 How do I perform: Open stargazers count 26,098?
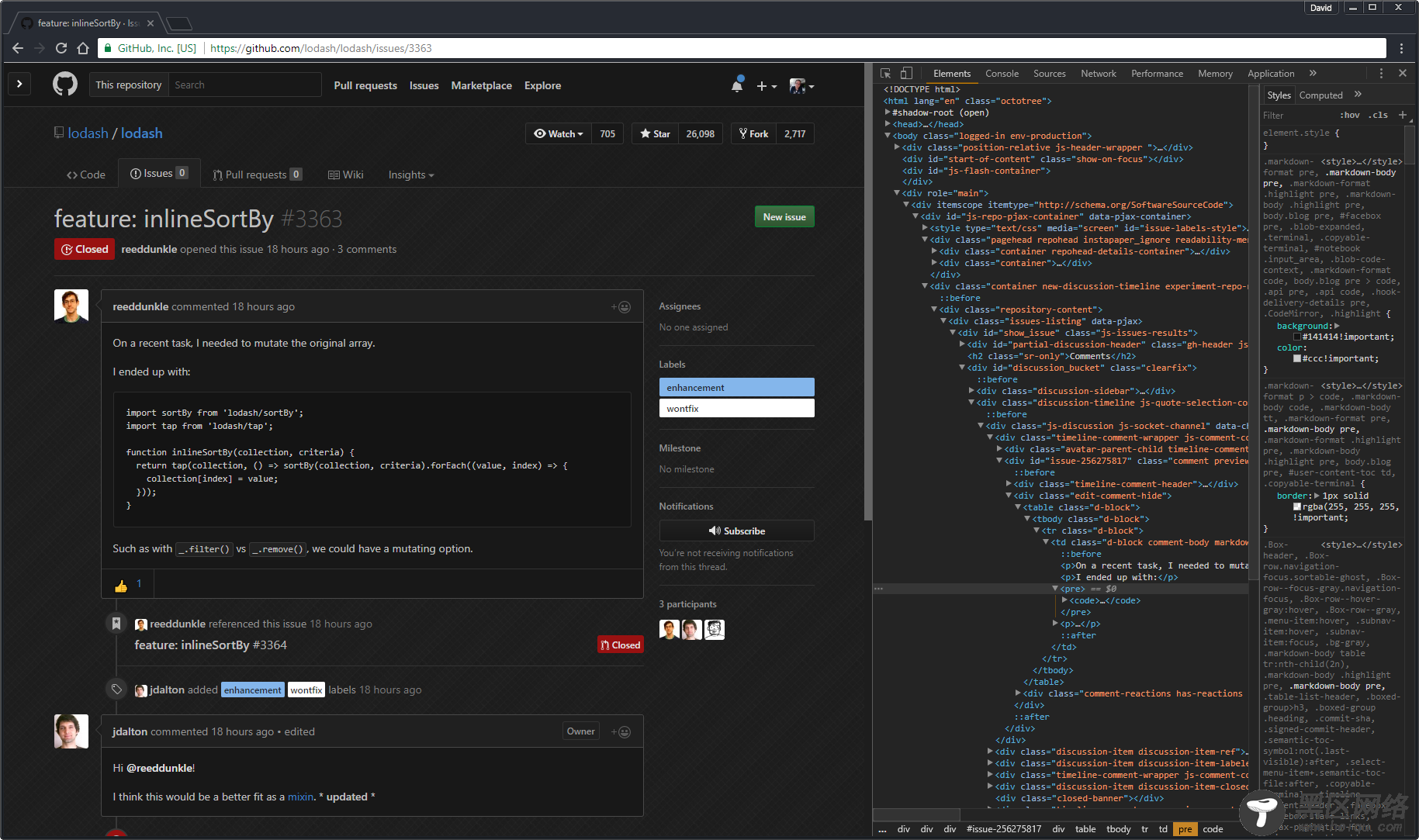(x=700, y=134)
